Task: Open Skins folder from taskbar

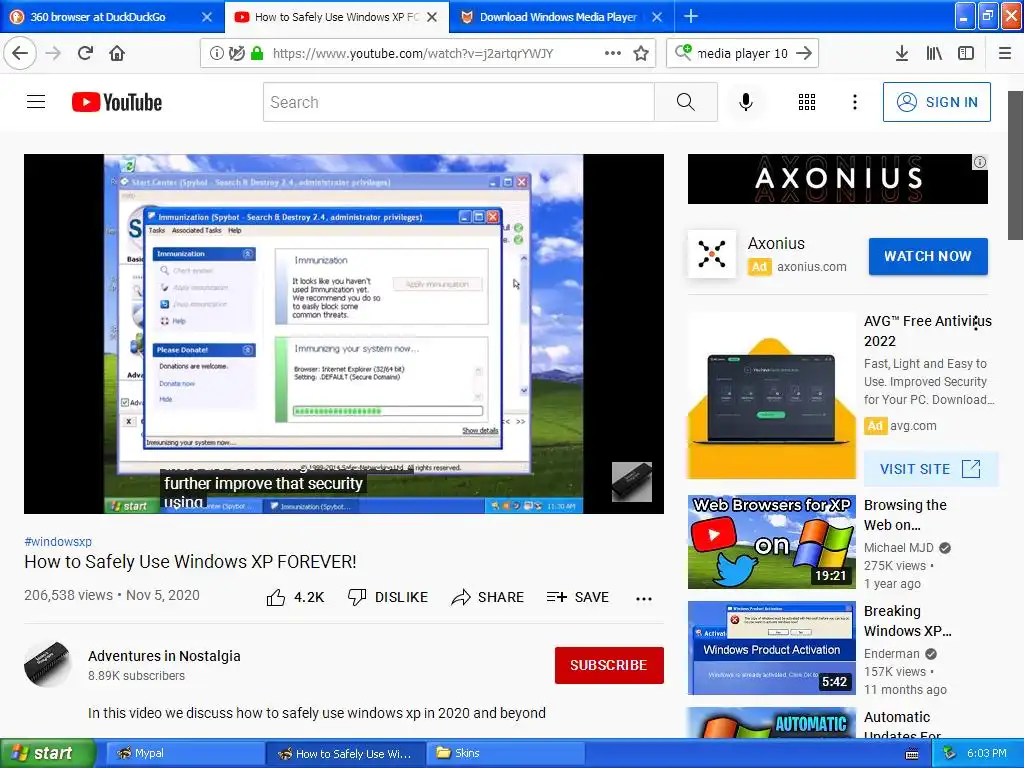Action: 505,753
